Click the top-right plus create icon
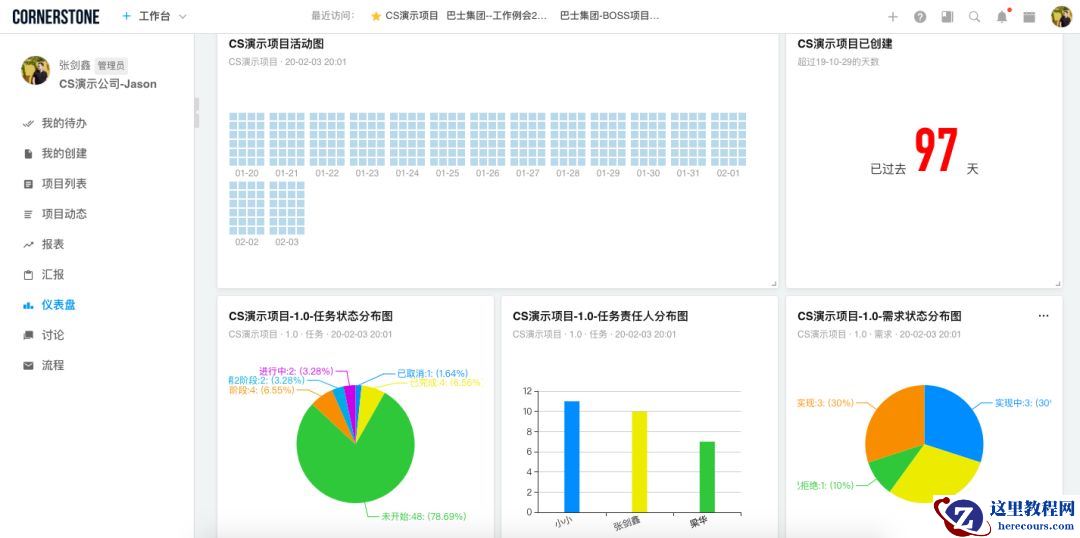 pos(893,17)
